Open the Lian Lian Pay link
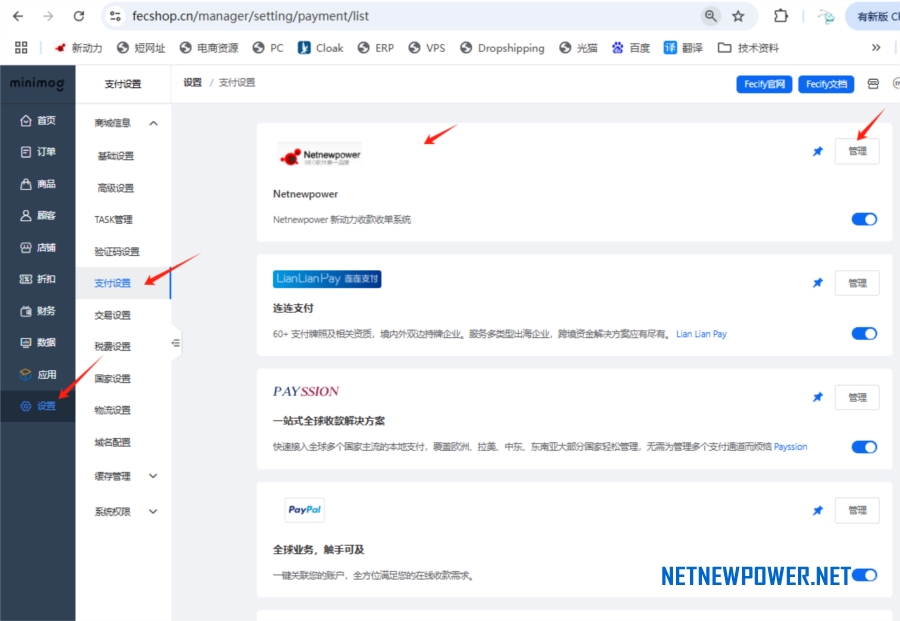Screen dimensions: 900x621 click(x=701, y=334)
